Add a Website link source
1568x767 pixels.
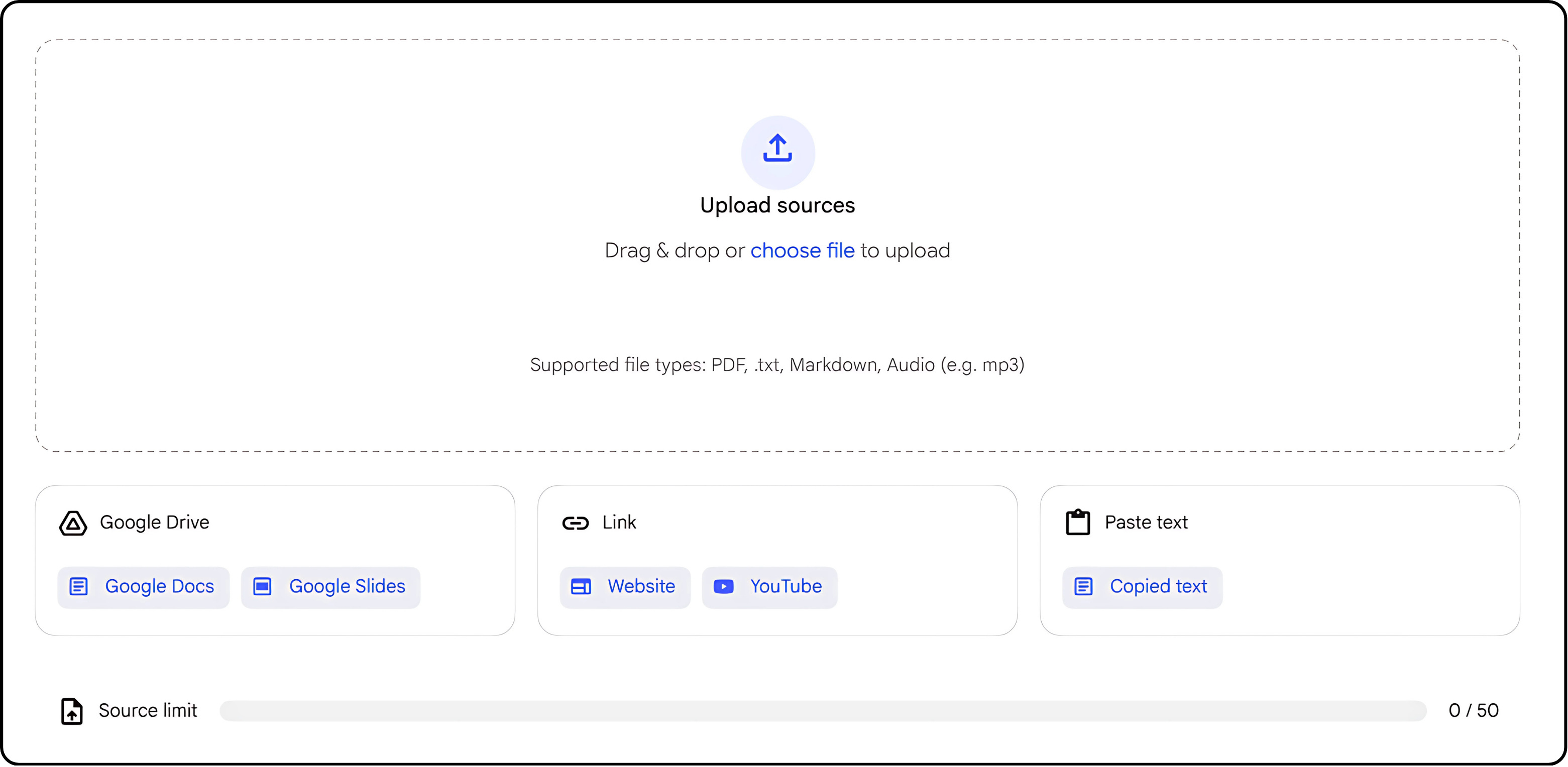point(625,587)
